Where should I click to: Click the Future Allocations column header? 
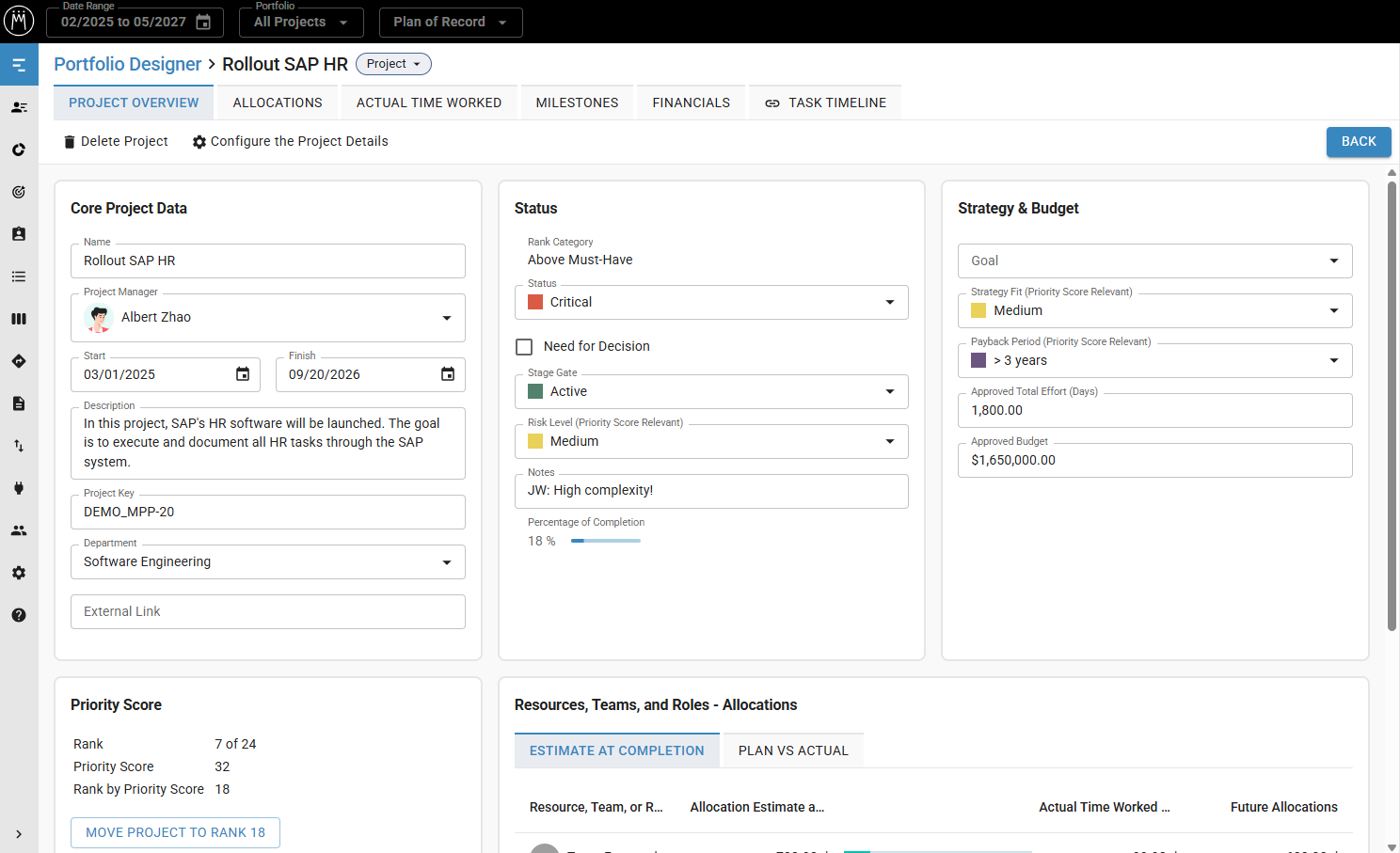tap(1283, 807)
